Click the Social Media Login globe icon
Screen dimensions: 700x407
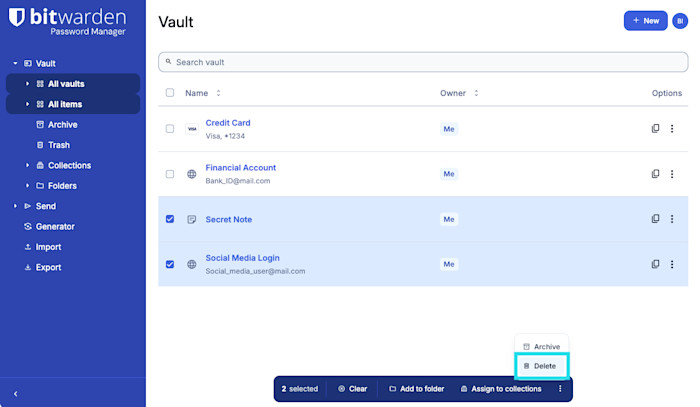(x=192, y=264)
